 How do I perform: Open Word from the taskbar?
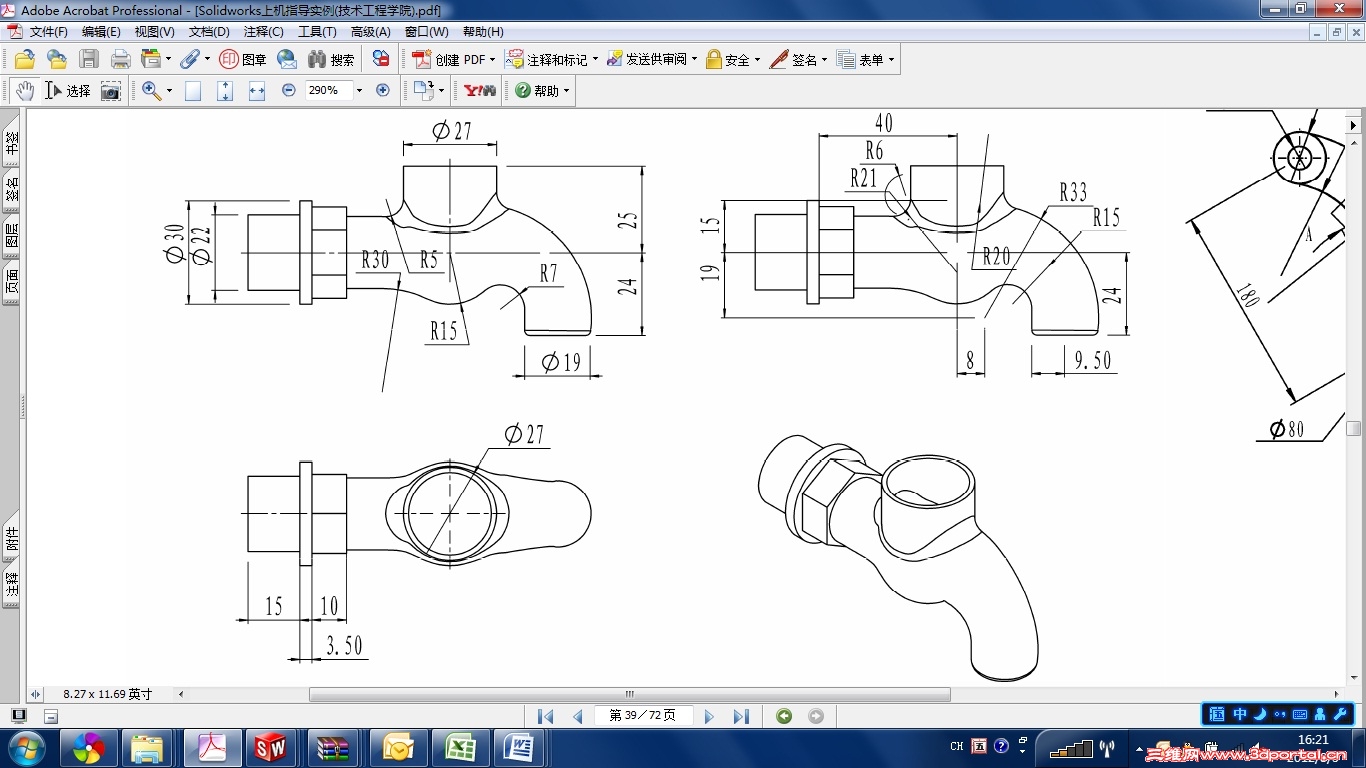520,747
